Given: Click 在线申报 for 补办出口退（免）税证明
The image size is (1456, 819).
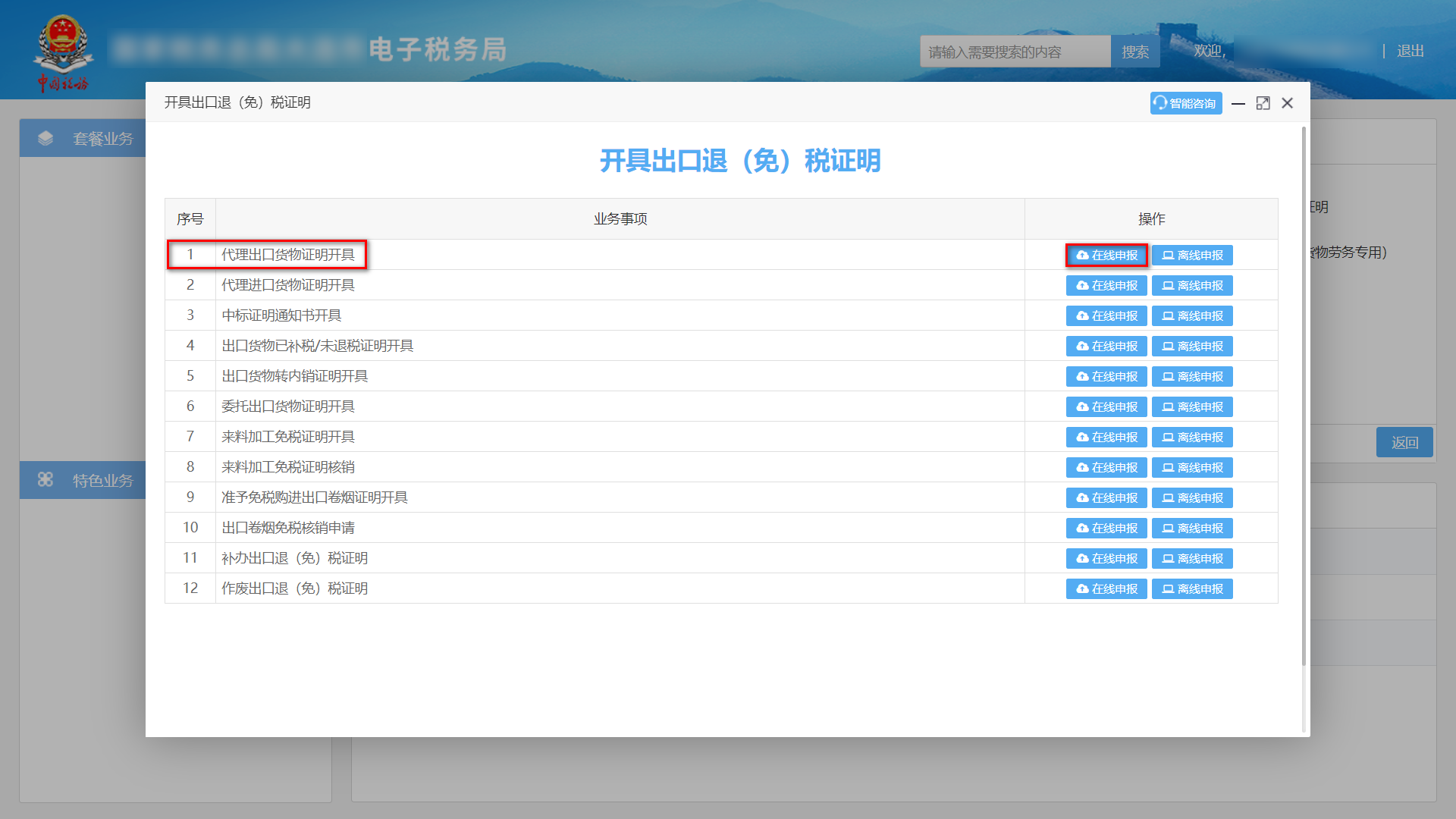Looking at the screenshot, I should pos(1106,558).
